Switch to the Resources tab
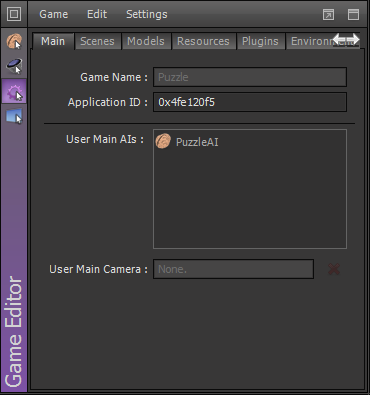The image size is (370, 395). (x=203, y=41)
